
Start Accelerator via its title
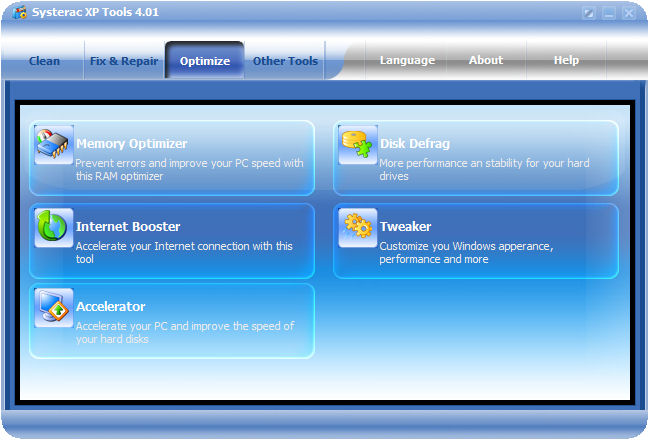[111, 306]
